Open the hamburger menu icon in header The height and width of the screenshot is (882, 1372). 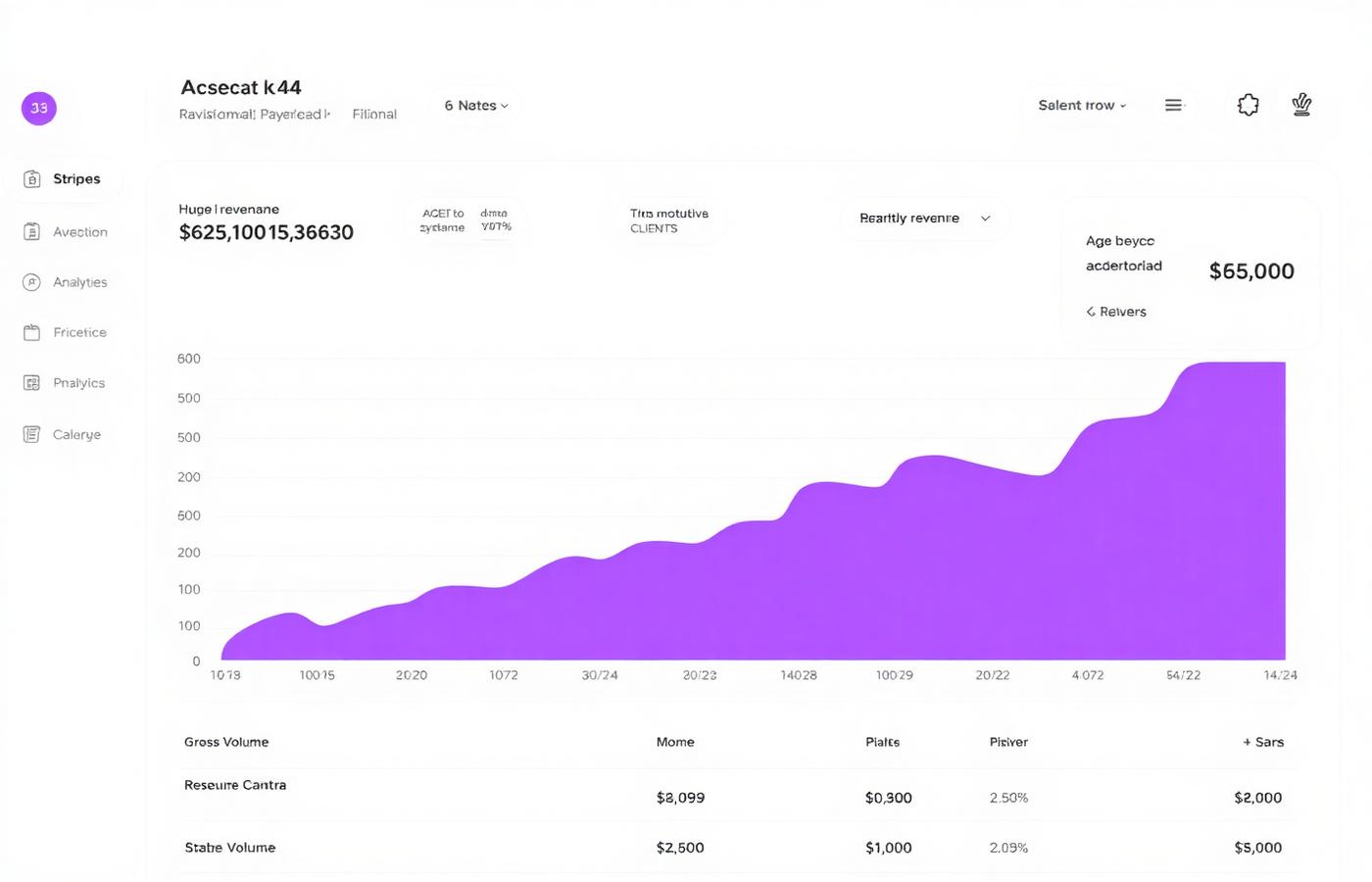(1173, 105)
